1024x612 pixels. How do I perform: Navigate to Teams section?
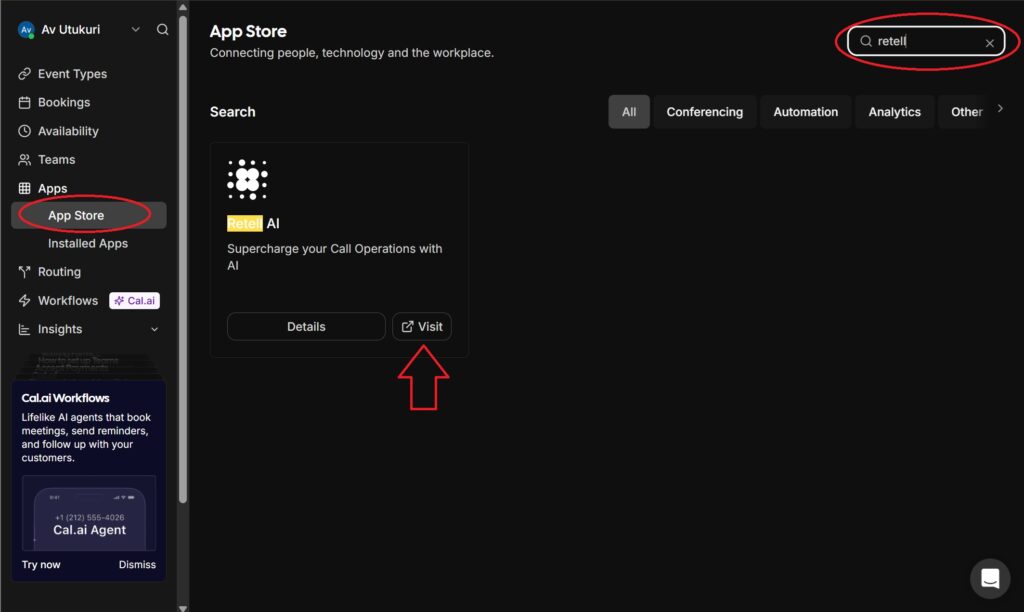(57, 159)
